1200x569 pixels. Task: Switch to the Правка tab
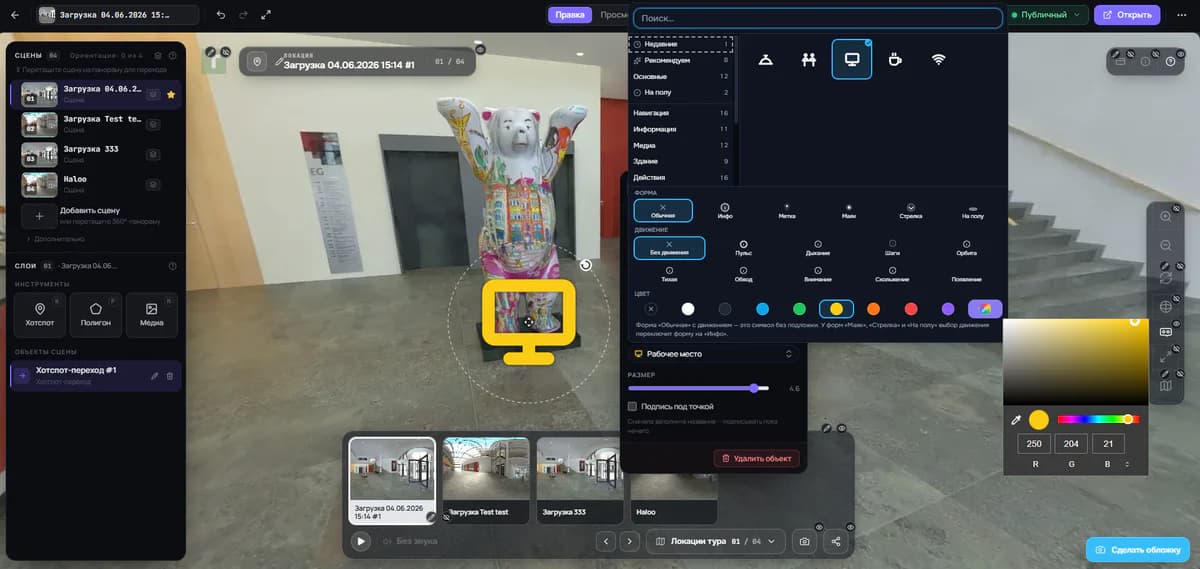click(x=570, y=15)
